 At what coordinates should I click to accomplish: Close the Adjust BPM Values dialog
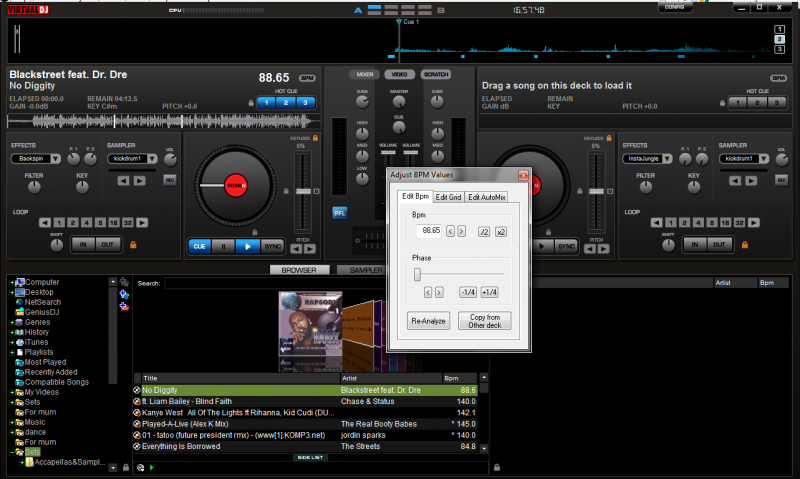[523, 175]
